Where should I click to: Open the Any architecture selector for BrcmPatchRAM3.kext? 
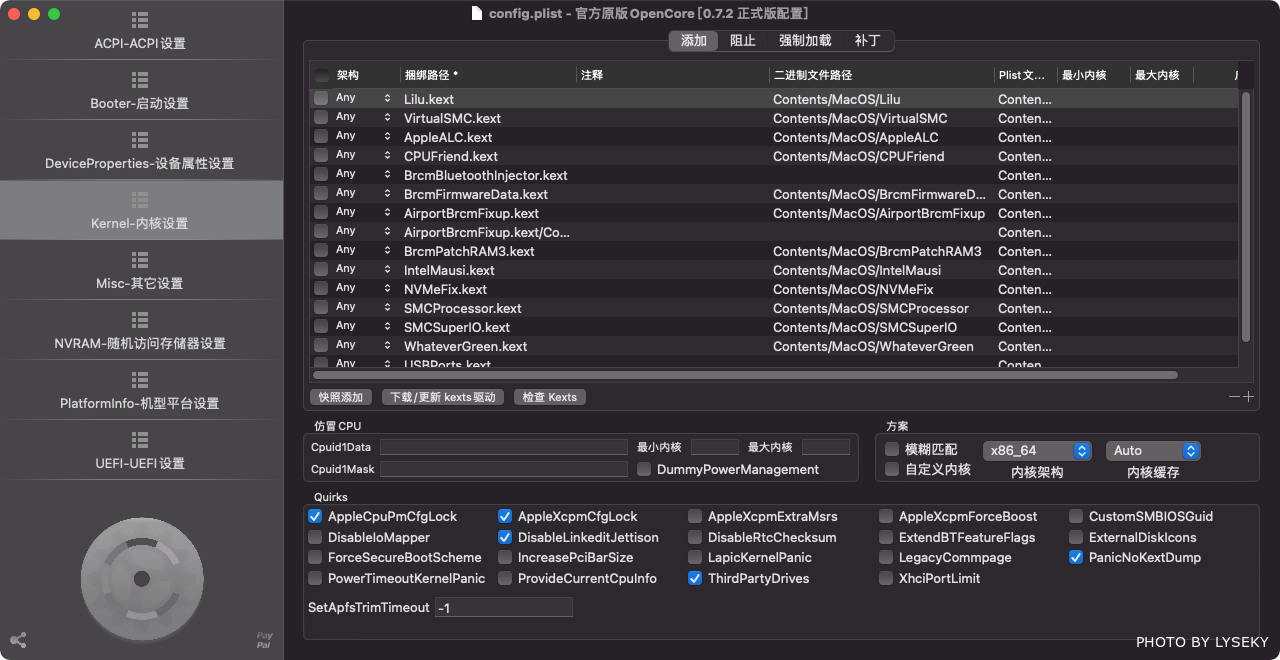coord(364,250)
